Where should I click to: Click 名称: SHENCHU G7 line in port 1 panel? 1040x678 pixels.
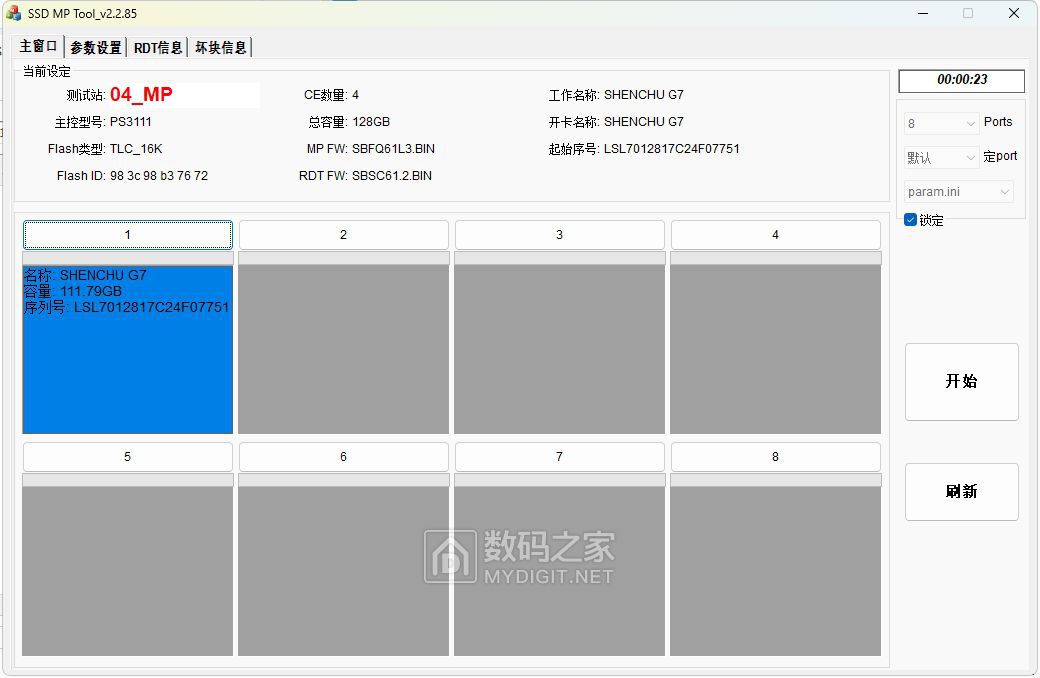(85, 275)
